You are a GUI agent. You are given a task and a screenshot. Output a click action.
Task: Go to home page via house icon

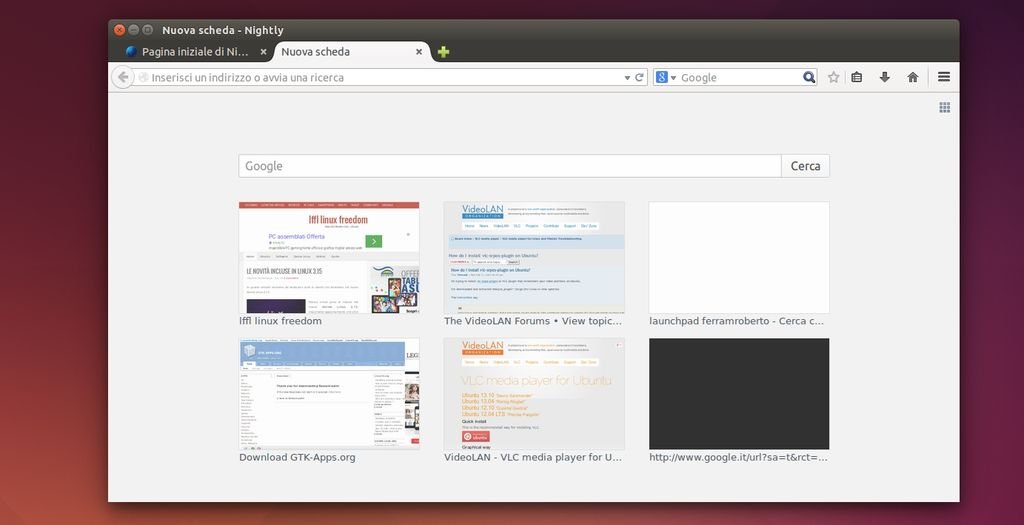pos(913,77)
